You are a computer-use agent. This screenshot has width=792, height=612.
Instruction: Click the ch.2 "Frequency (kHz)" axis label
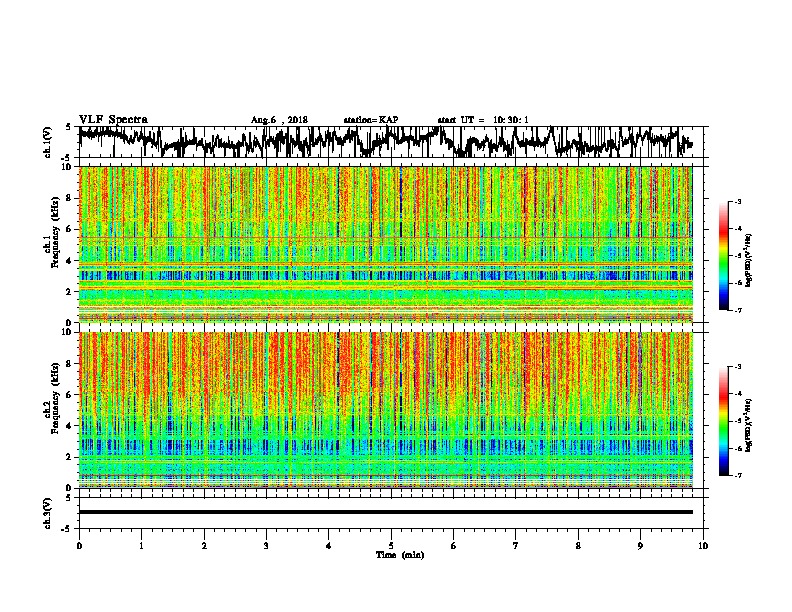point(54,398)
